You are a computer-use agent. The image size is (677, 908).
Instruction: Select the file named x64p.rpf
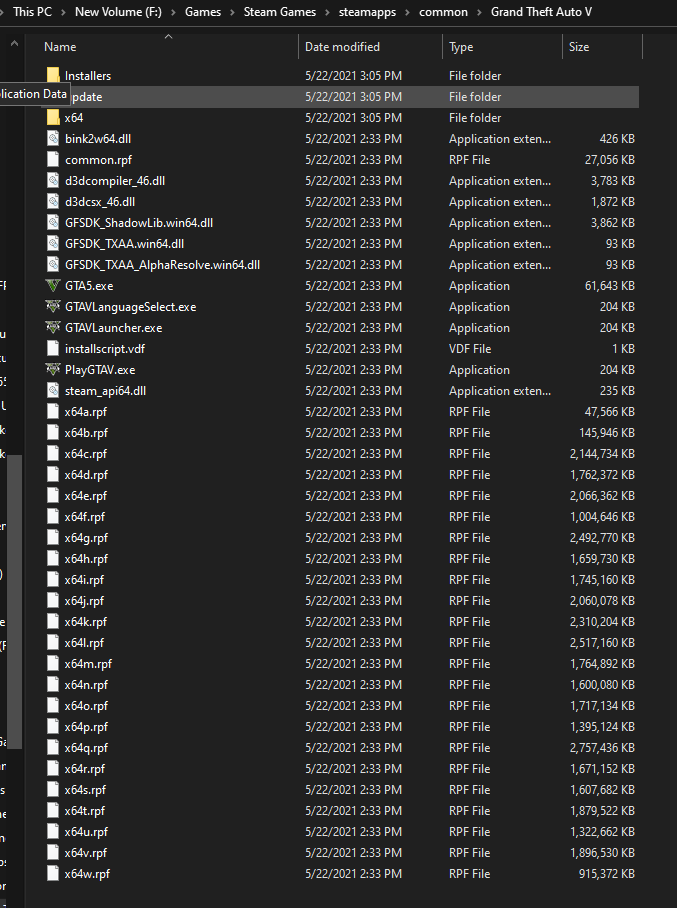tap(86, 727)
